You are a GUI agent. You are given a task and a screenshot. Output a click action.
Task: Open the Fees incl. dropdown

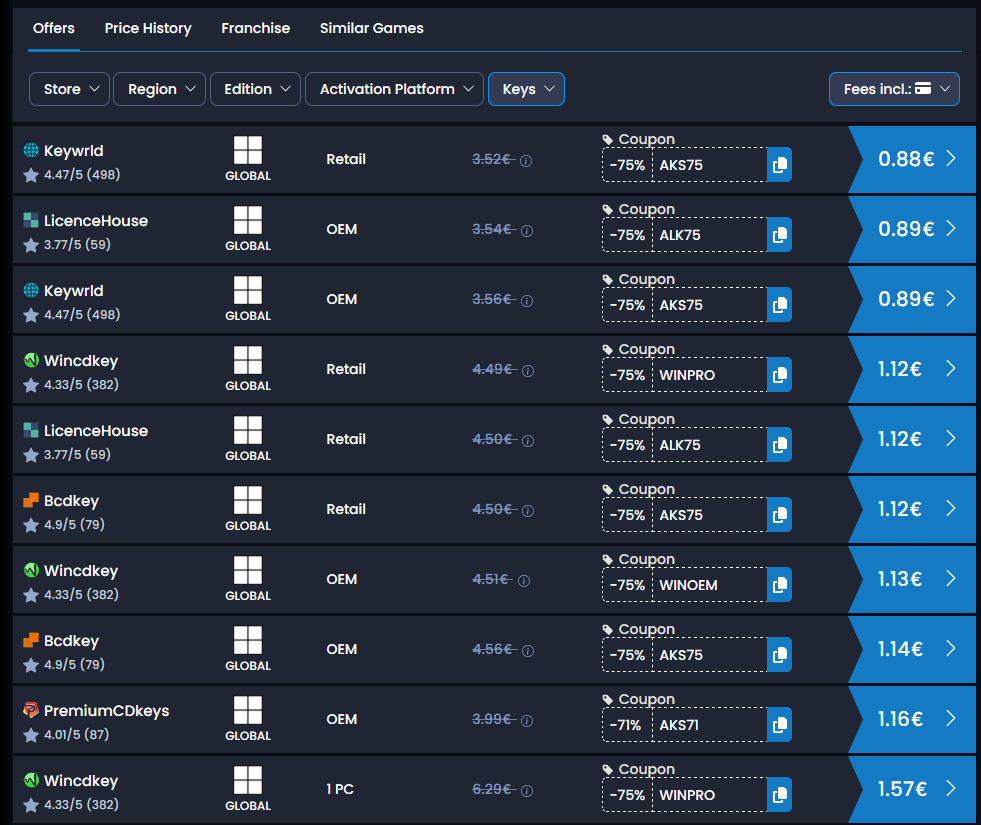pyautogui.click(x=894, y=89)
